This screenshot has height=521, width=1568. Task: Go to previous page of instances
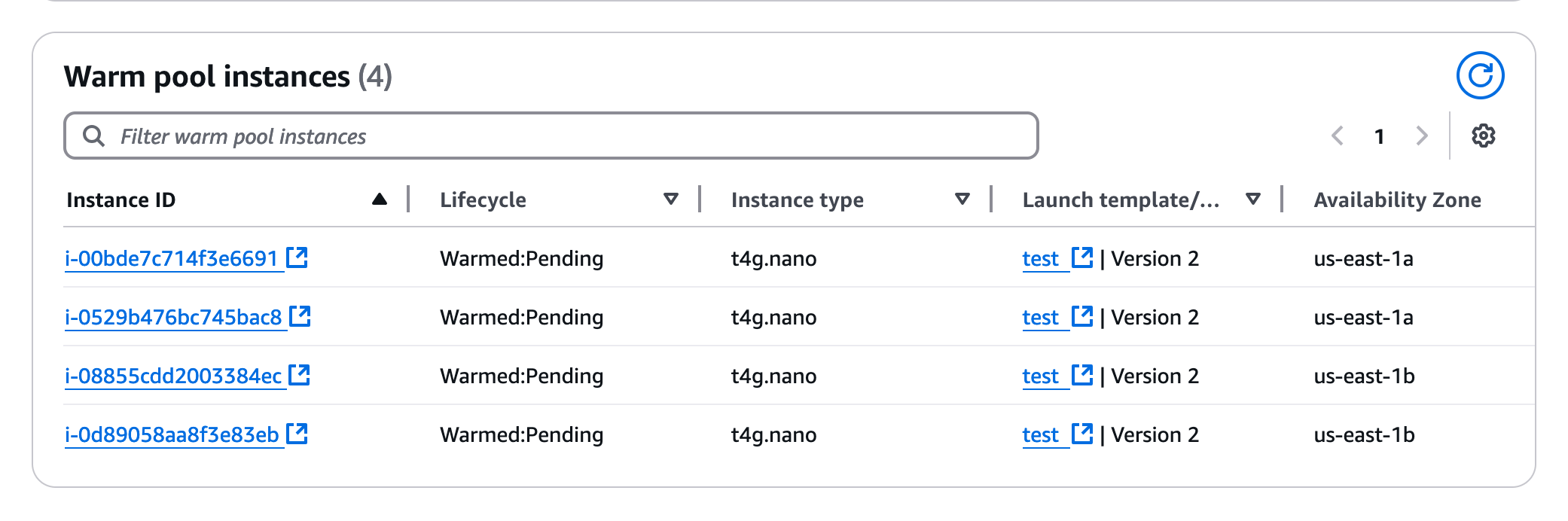[1338, 136]
